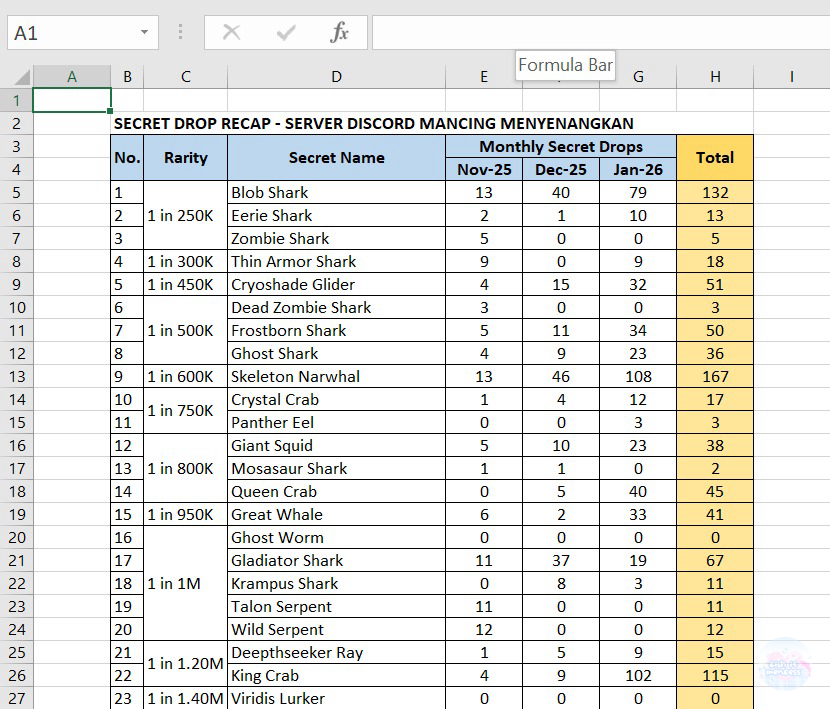This screenshot has height=709, width=830.
Task: Click the Enter checkmark formula icon
Action: click(x=286, y=33)
